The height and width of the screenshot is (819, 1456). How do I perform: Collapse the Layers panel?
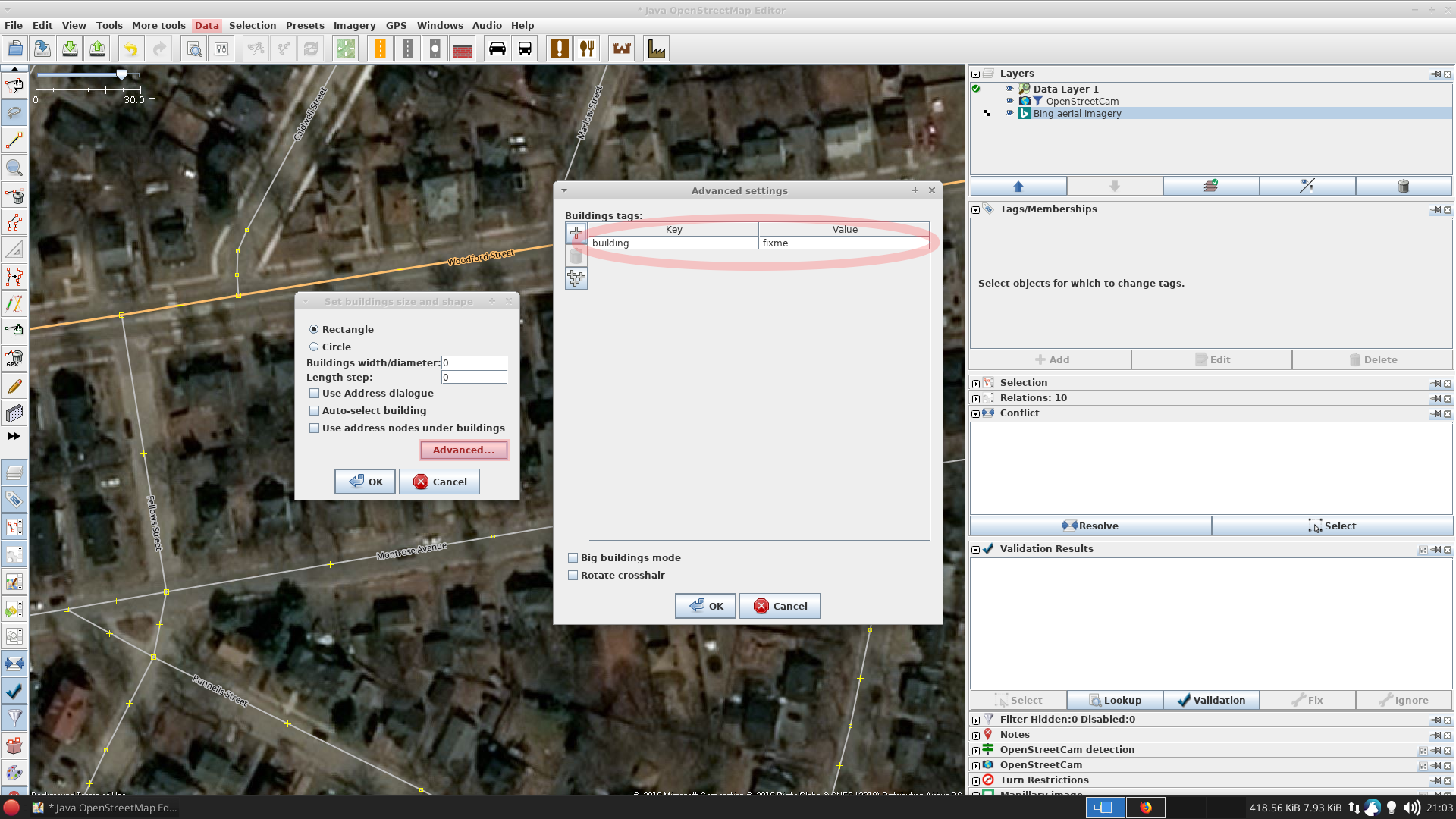click(975, 74)
